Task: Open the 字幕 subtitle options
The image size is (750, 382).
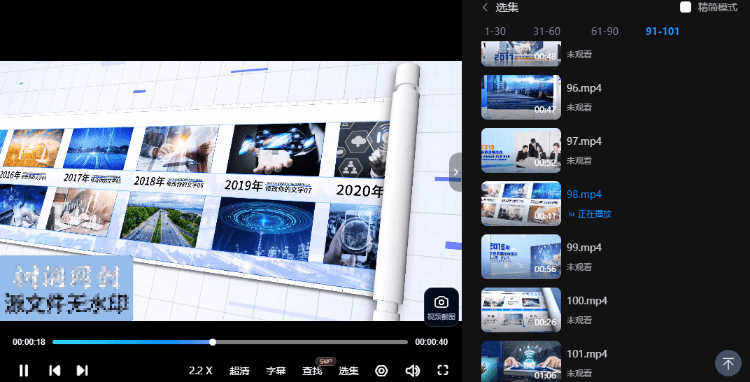Action: (276, 371)
